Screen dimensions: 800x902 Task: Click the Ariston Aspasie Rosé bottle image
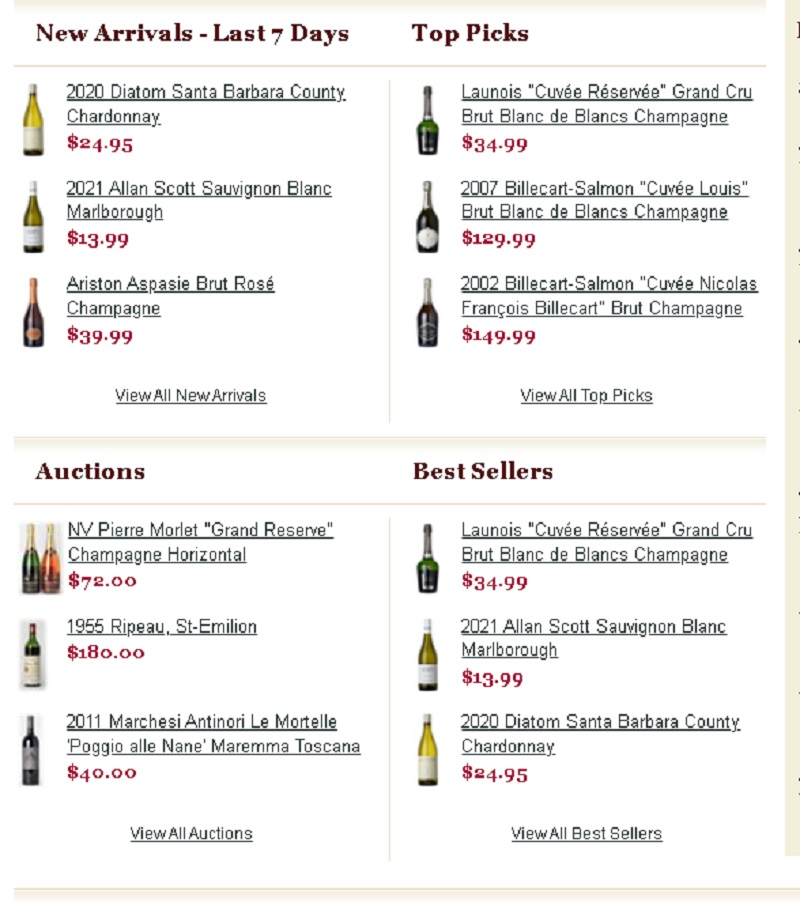(x=33, y=312)
